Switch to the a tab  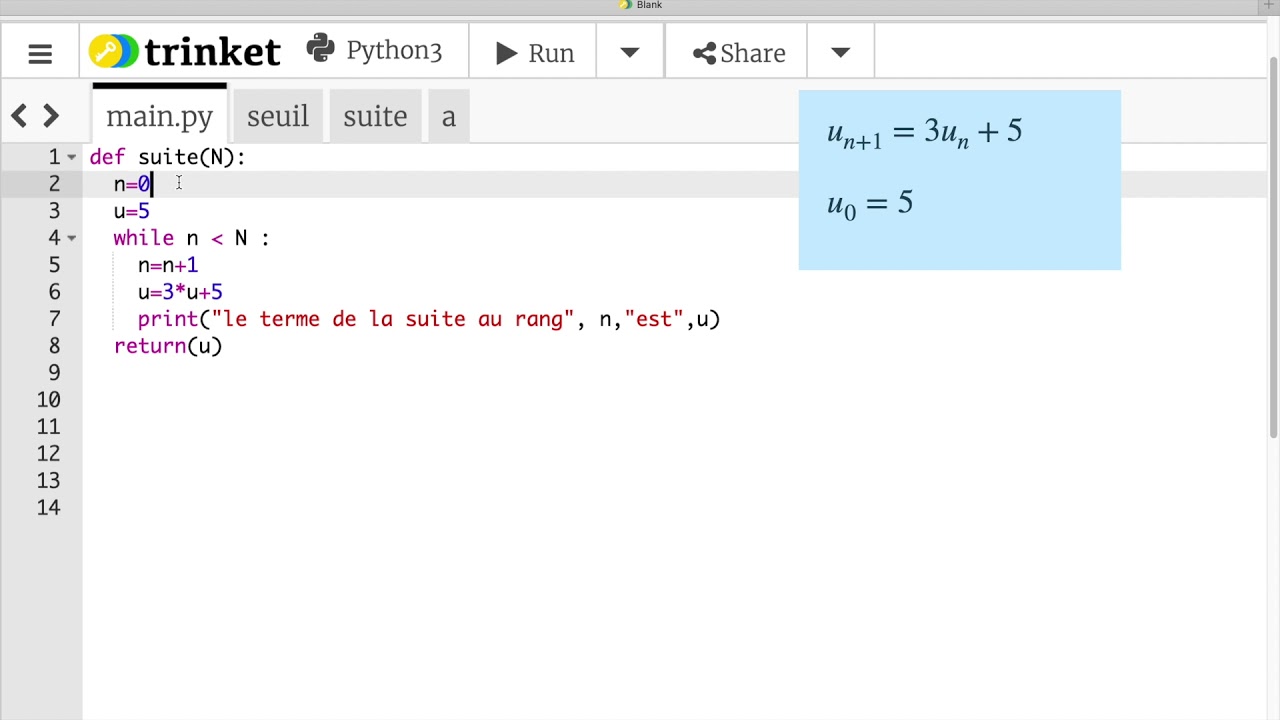(449, 116)
